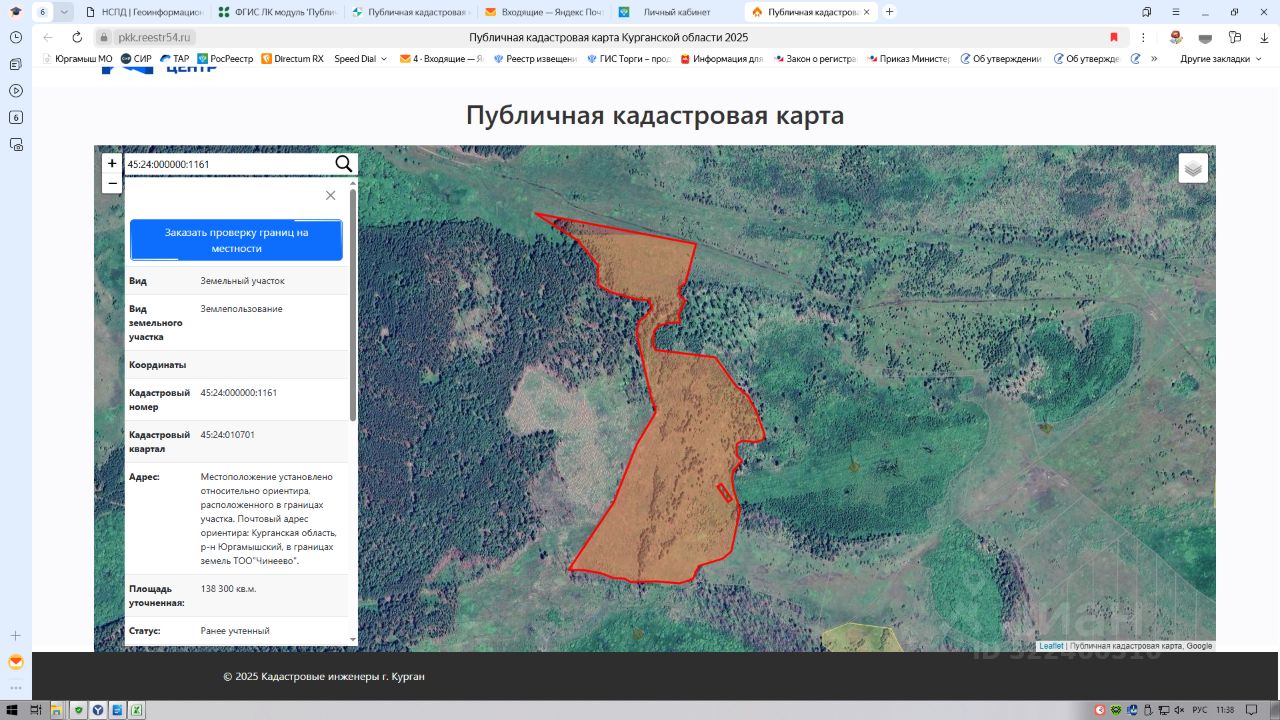Viewport: 1280px width, 720px height.
Task: Open the sidebar three-dots settings
Action: pyautogui.click(x=16, y=688)
